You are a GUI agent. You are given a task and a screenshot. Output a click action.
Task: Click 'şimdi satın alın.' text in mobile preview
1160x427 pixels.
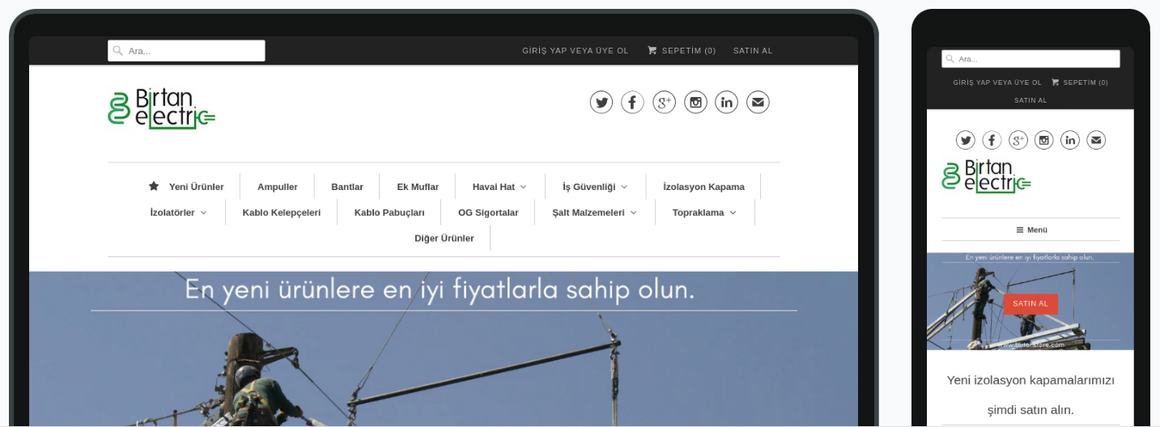point(1031,410)
